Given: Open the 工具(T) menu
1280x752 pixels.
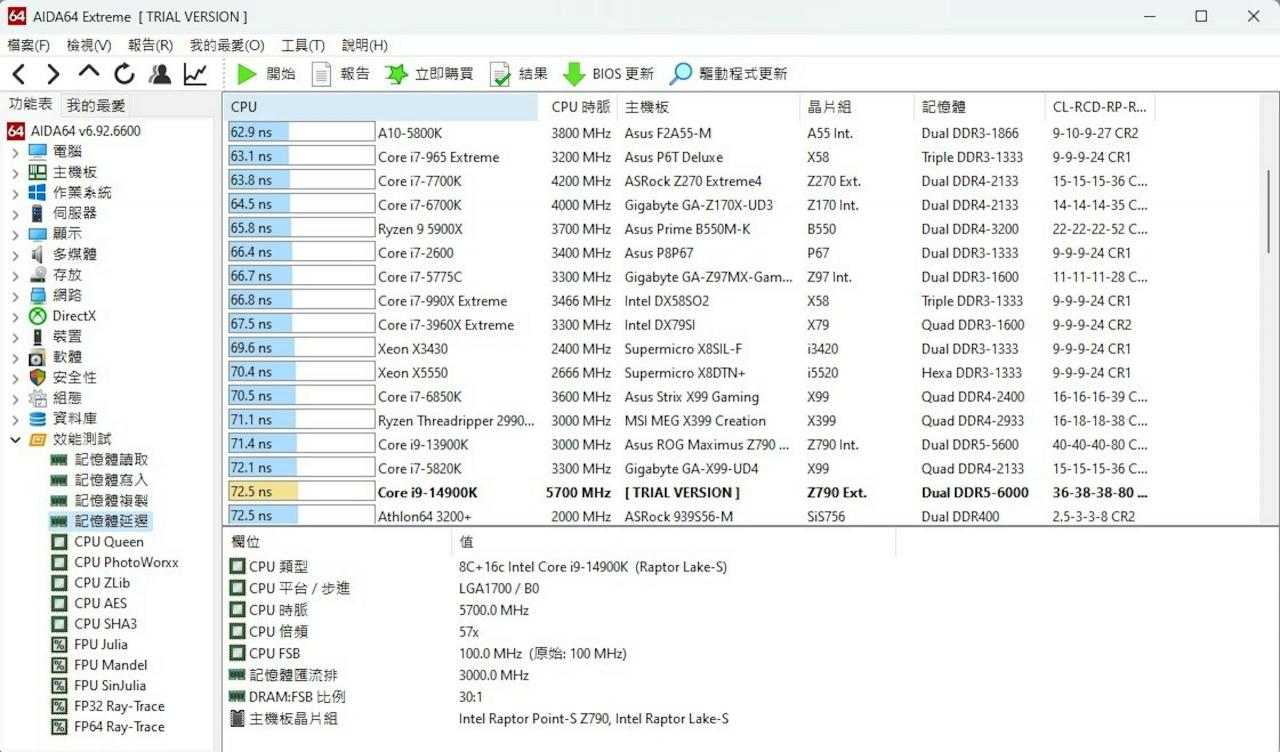Looking at the screenshot, I should [303, 45].
